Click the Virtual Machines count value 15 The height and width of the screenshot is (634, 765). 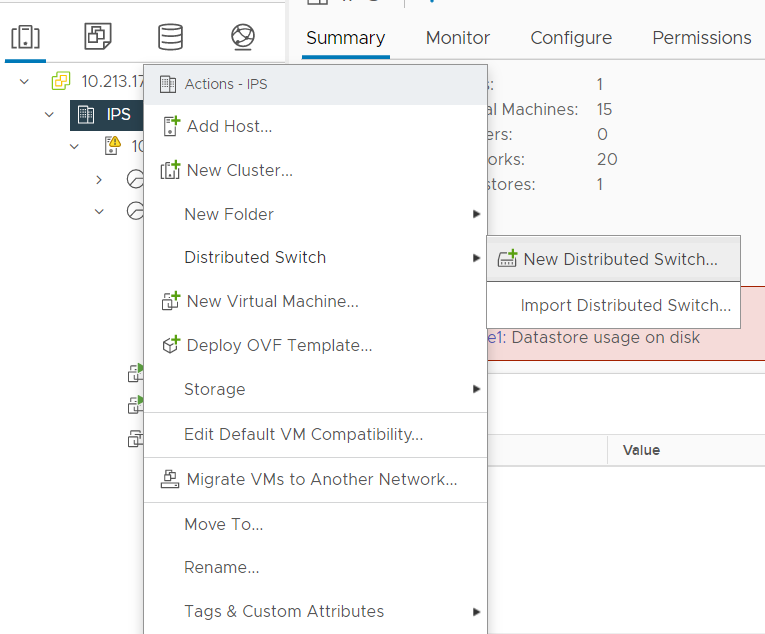[604, 109]
